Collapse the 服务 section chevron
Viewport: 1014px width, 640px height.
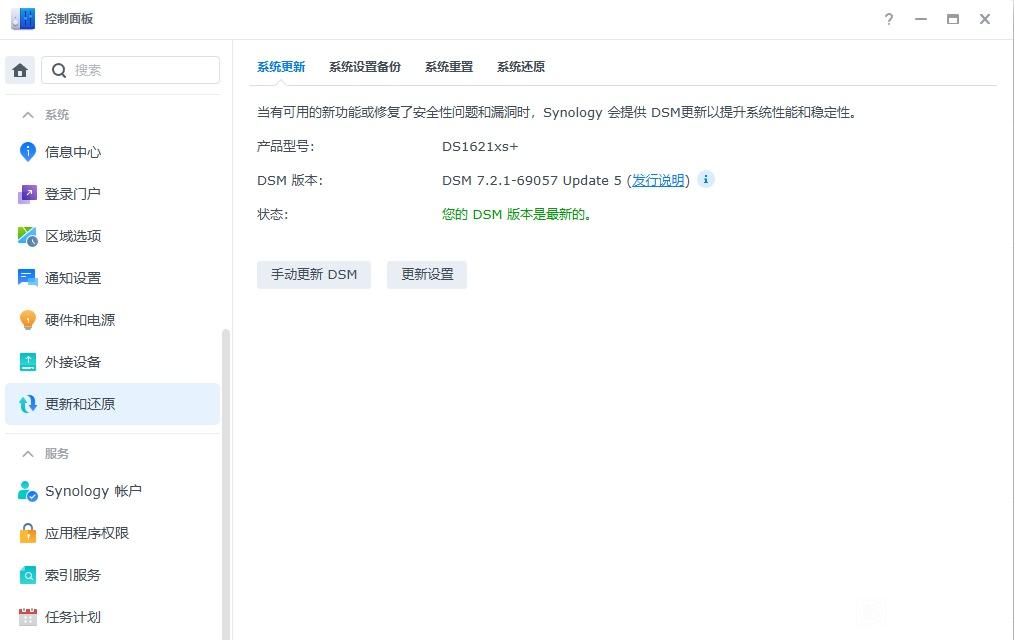coord(28,454)
